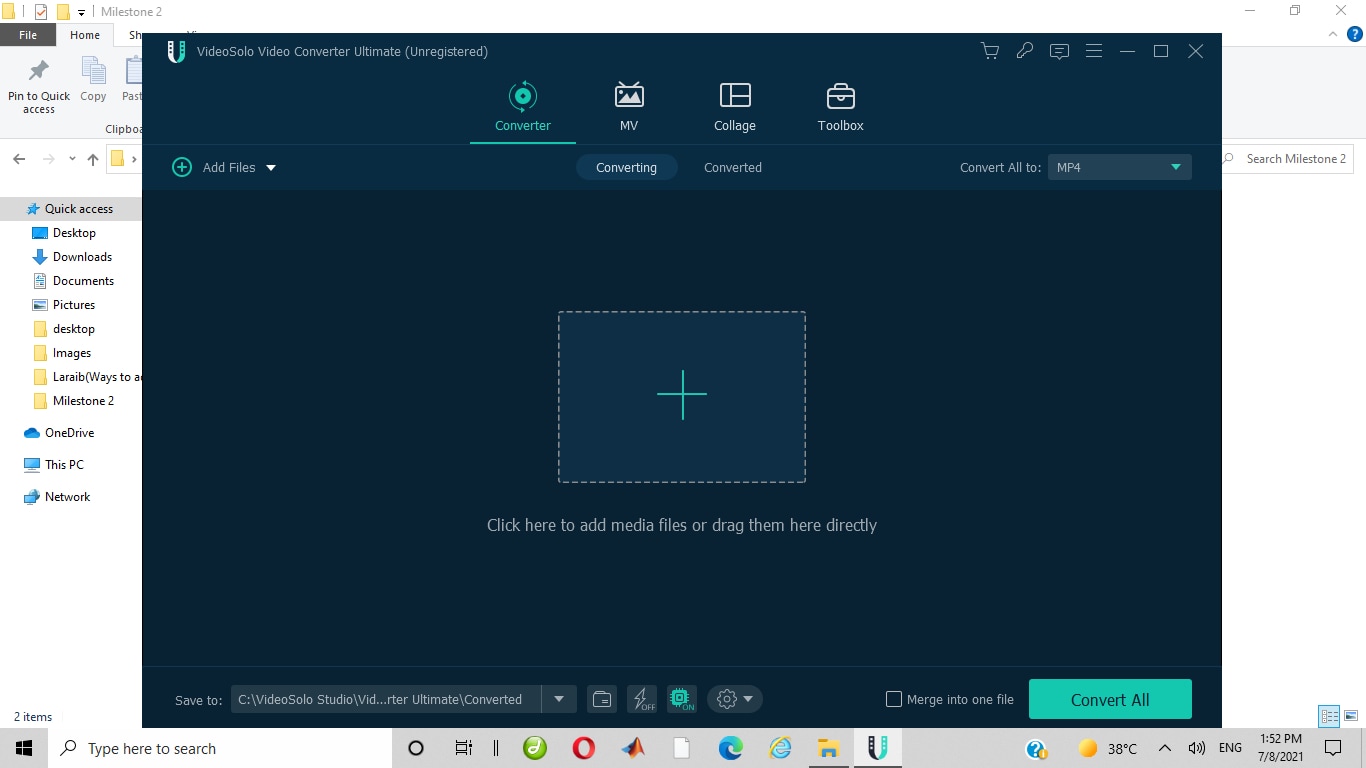
Task: Open Documents in File Explorer sidebar
Action: click(x=73, y=281)
